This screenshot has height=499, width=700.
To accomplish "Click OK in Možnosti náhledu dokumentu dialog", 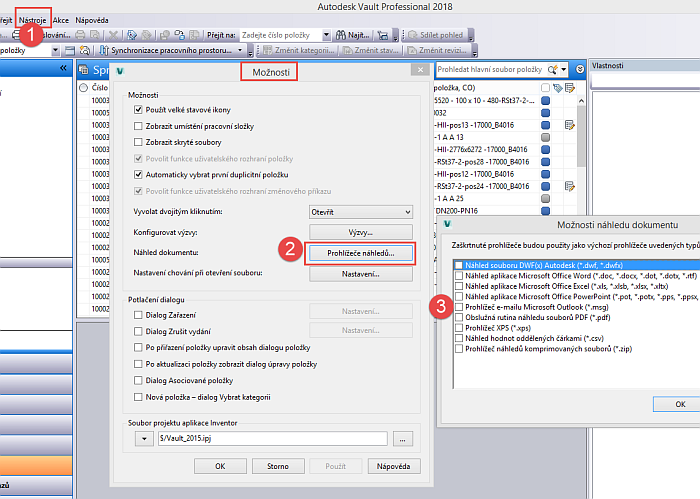I will click(678, 404).
